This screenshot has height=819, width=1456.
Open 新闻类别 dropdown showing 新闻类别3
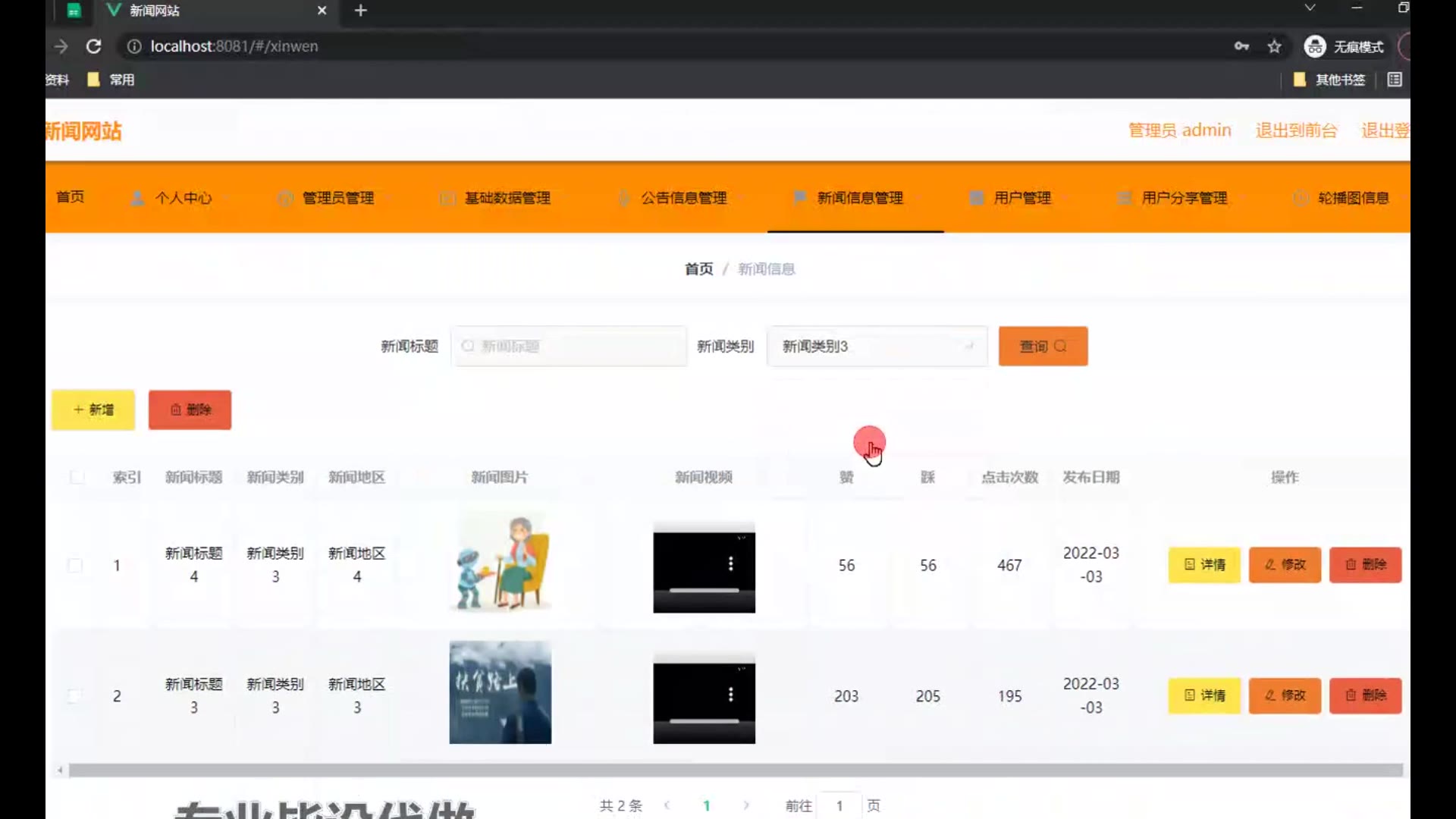877,347
